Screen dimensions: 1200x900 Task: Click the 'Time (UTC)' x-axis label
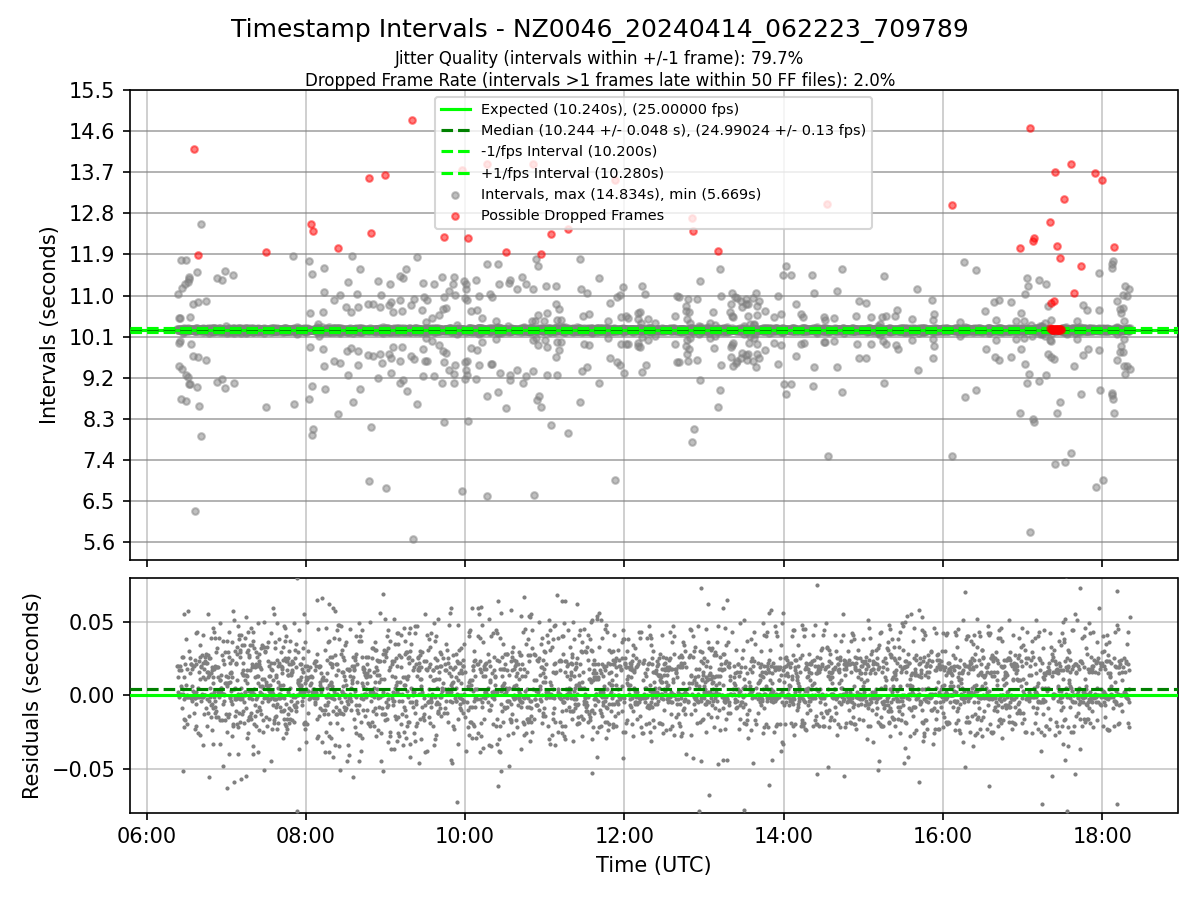click(653, 865)
